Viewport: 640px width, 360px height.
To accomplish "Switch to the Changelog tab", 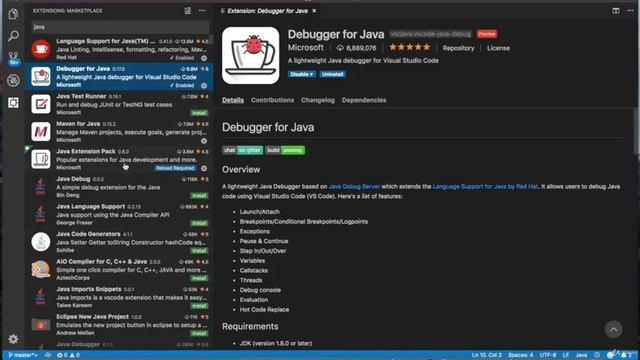I will point(318,100).
